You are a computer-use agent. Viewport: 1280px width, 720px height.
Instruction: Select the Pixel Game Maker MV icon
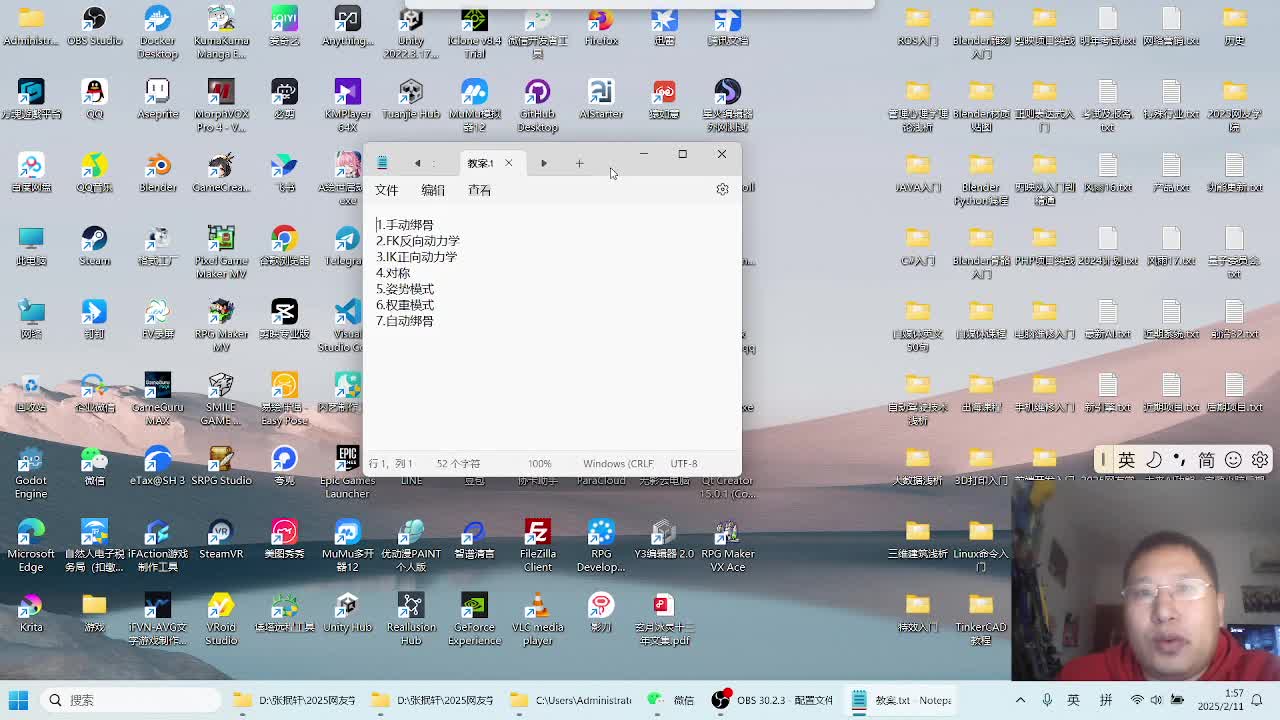click(x=221, y=252)
